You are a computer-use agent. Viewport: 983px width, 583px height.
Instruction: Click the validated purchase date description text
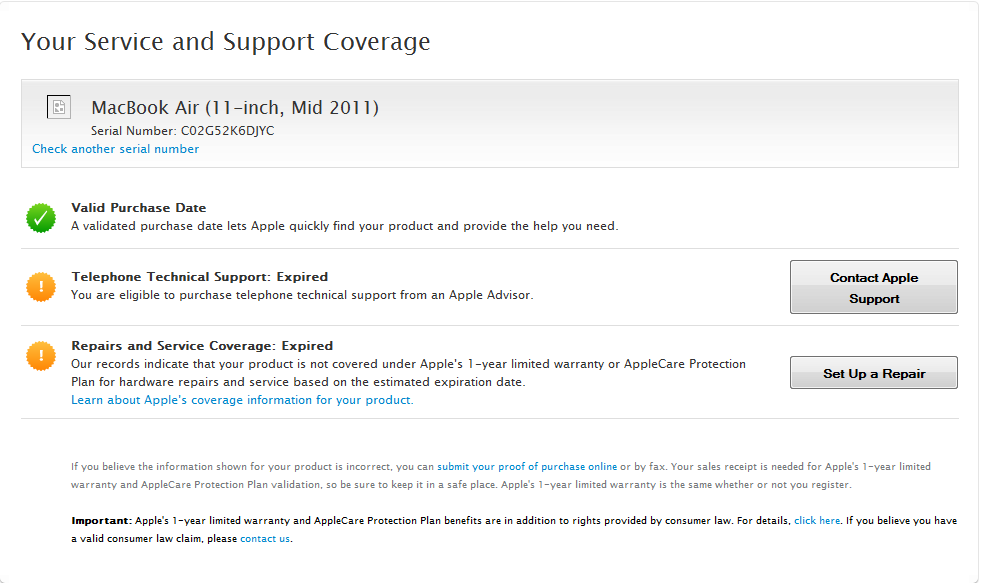(344, 226)
